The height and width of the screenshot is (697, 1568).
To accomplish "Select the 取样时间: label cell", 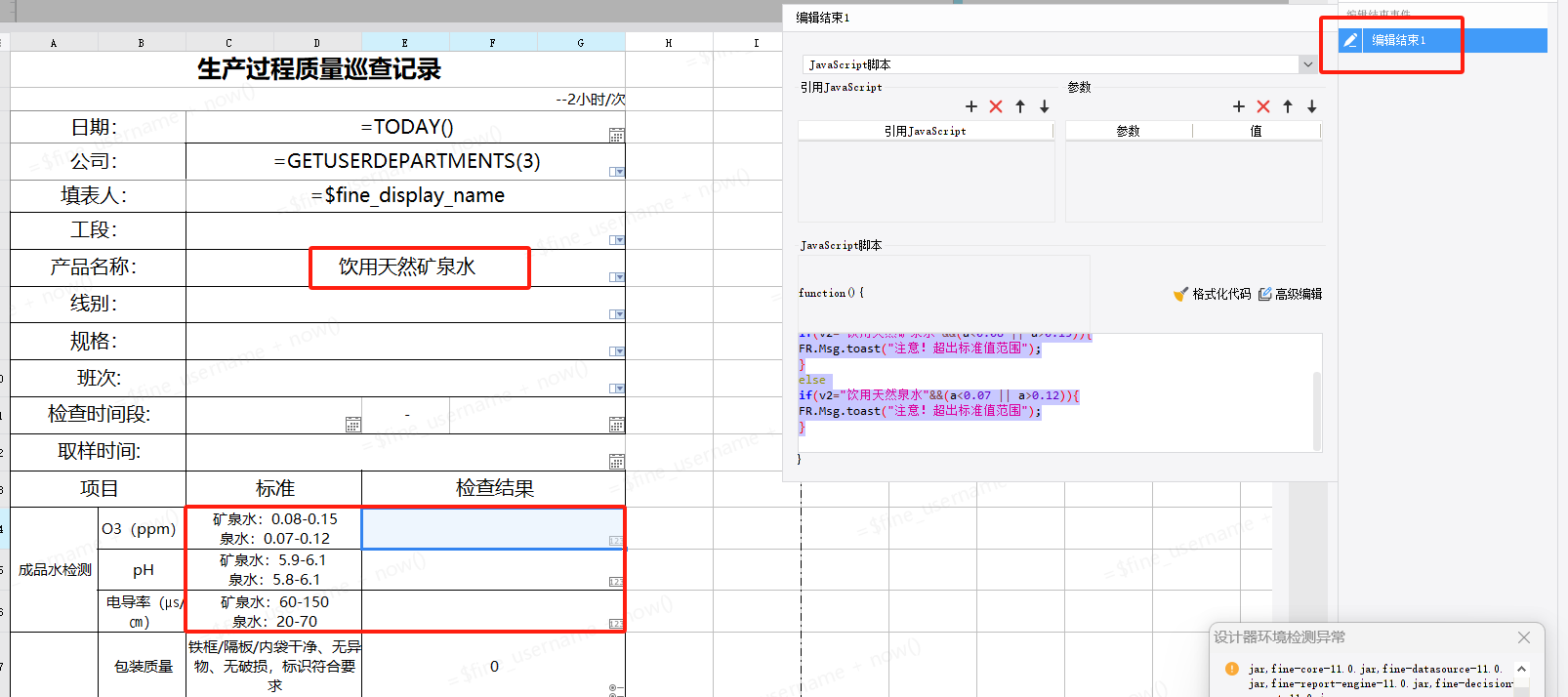I will click(x=99, y=451).
